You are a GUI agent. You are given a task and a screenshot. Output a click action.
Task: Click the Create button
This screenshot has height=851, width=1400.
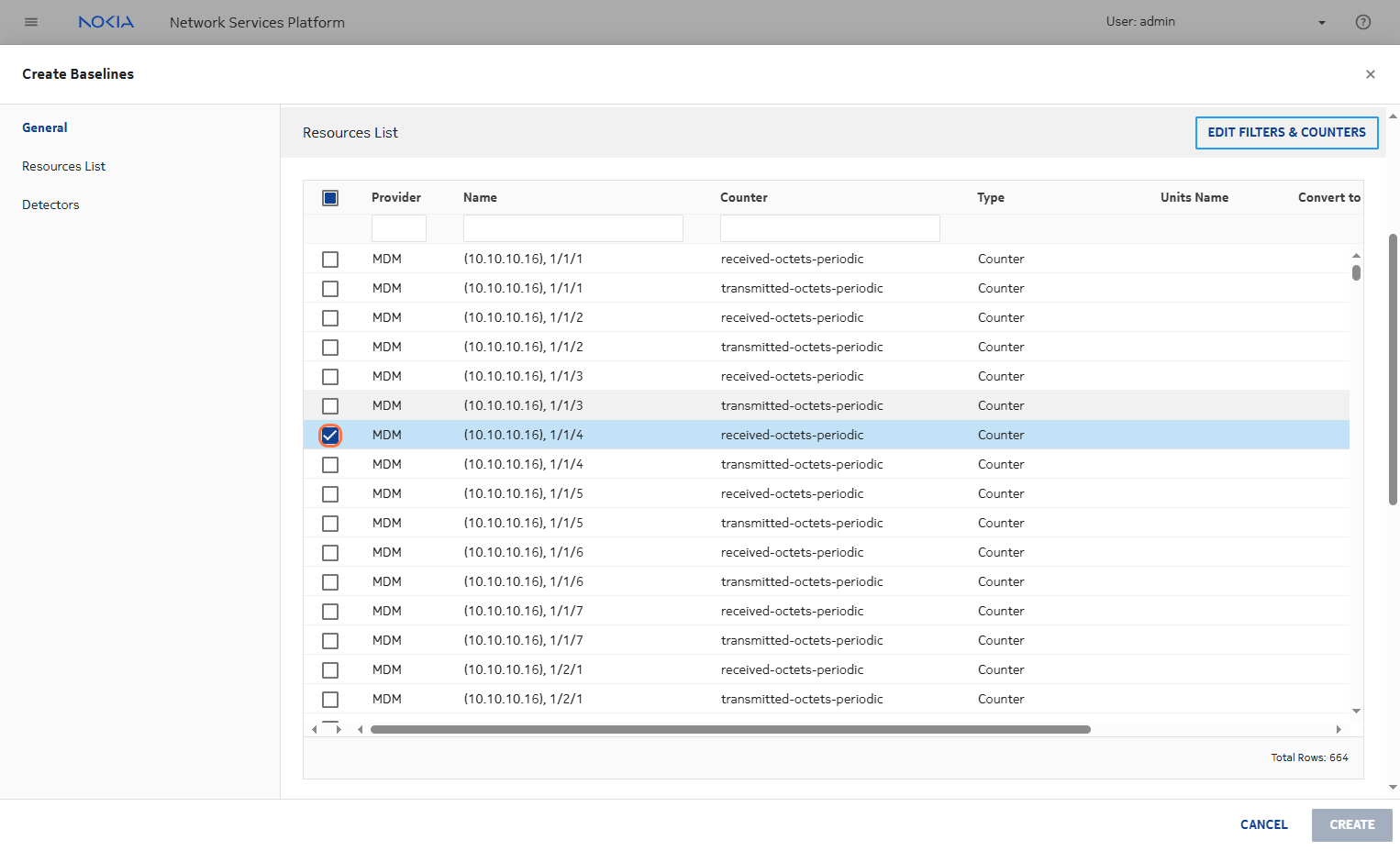pos(1351,824)
